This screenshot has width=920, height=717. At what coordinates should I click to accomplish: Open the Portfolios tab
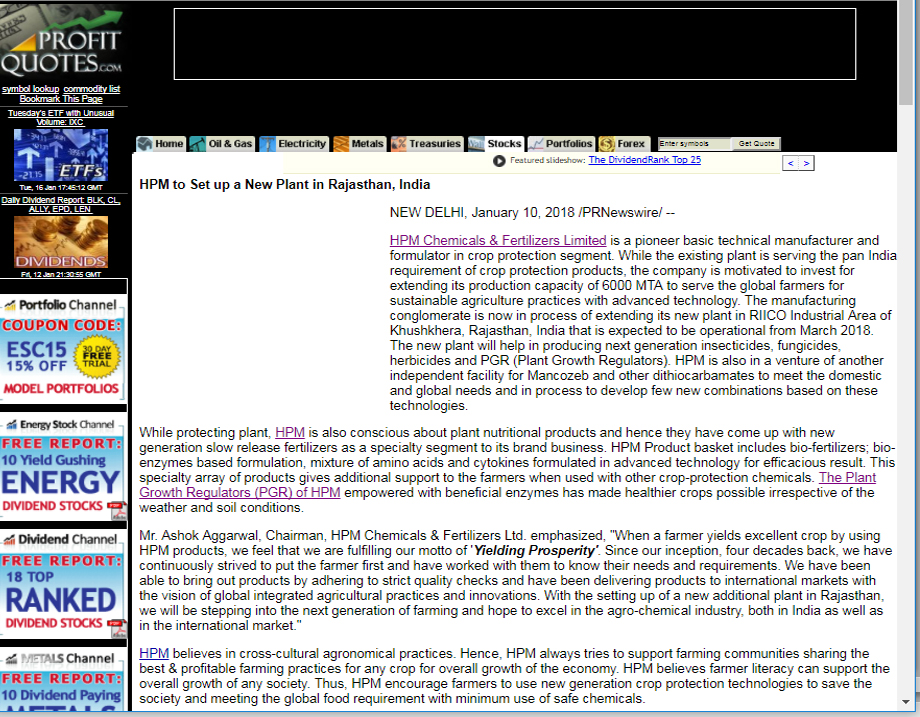pos(561,144)
